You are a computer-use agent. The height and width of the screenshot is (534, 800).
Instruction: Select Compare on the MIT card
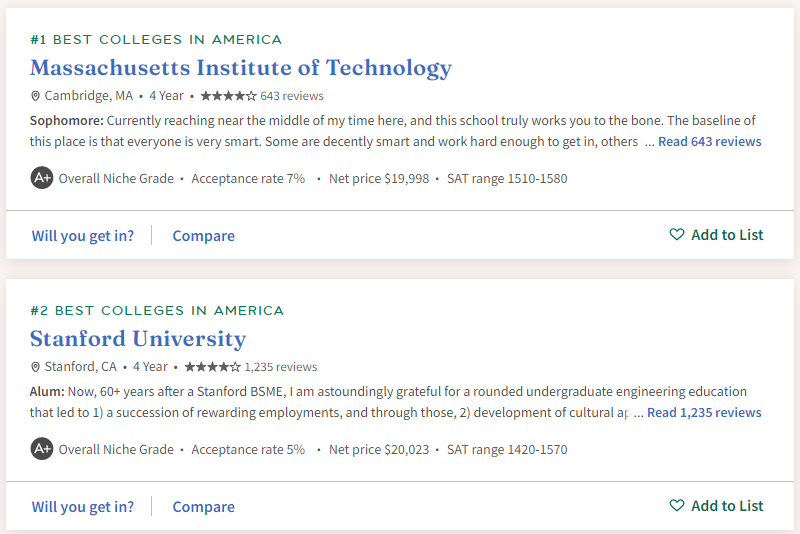(x=203, y=236)
